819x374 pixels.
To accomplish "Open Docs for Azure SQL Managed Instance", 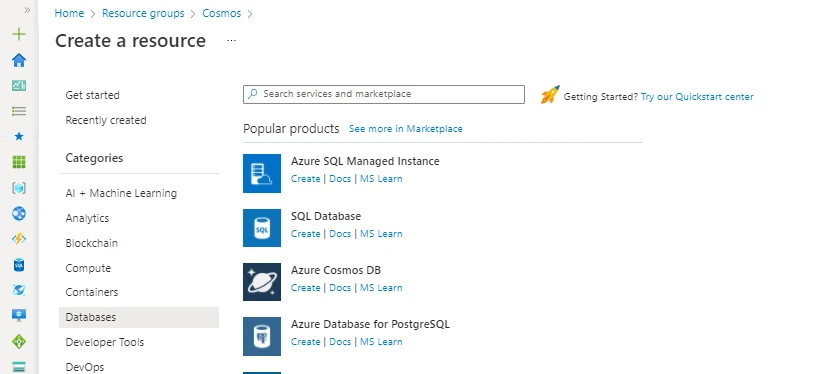I will pyautogui.click(x=340, y=179).
